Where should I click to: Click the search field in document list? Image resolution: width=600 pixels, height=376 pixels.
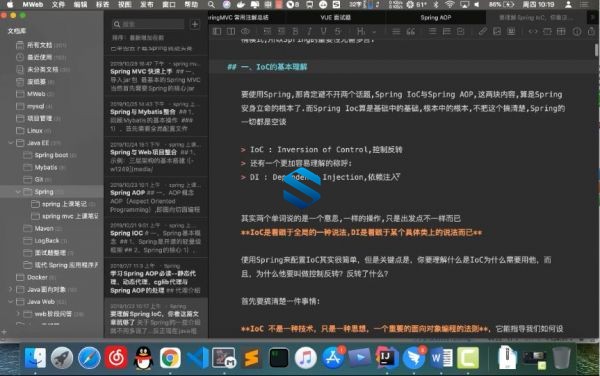148,24
